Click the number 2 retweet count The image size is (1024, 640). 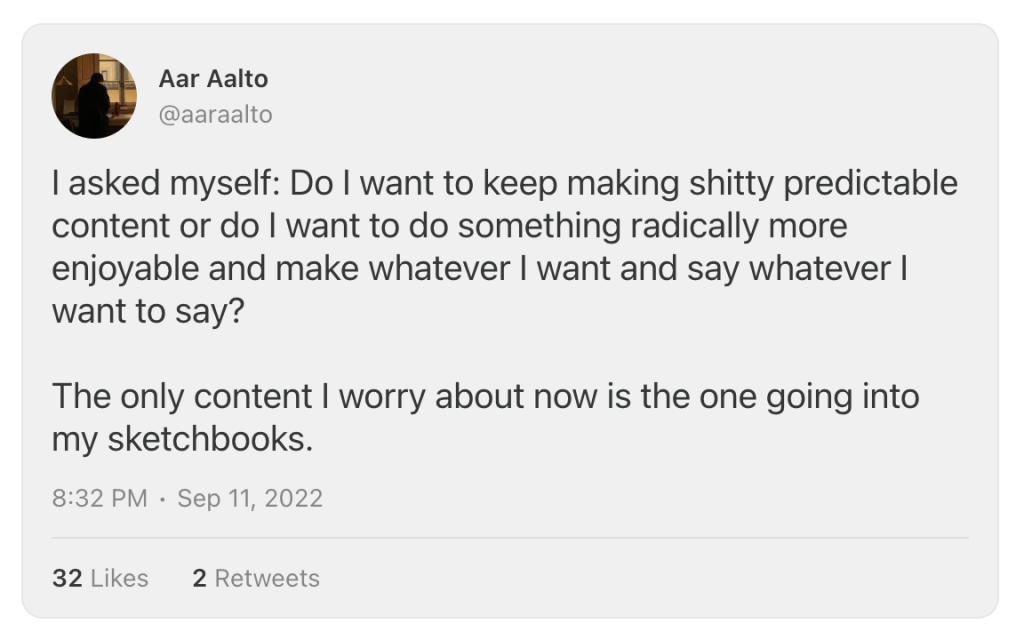[199, 578]
